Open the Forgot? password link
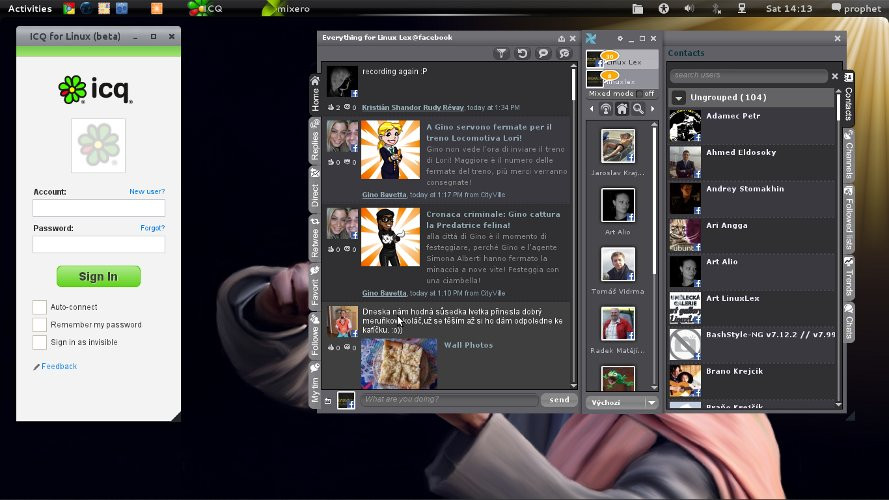 click(x=153, y=228)
